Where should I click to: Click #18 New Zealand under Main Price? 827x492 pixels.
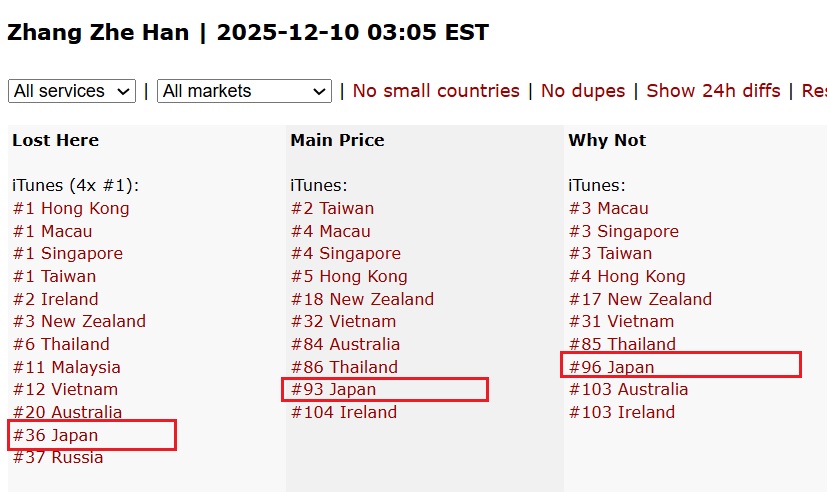click(362, 299)
